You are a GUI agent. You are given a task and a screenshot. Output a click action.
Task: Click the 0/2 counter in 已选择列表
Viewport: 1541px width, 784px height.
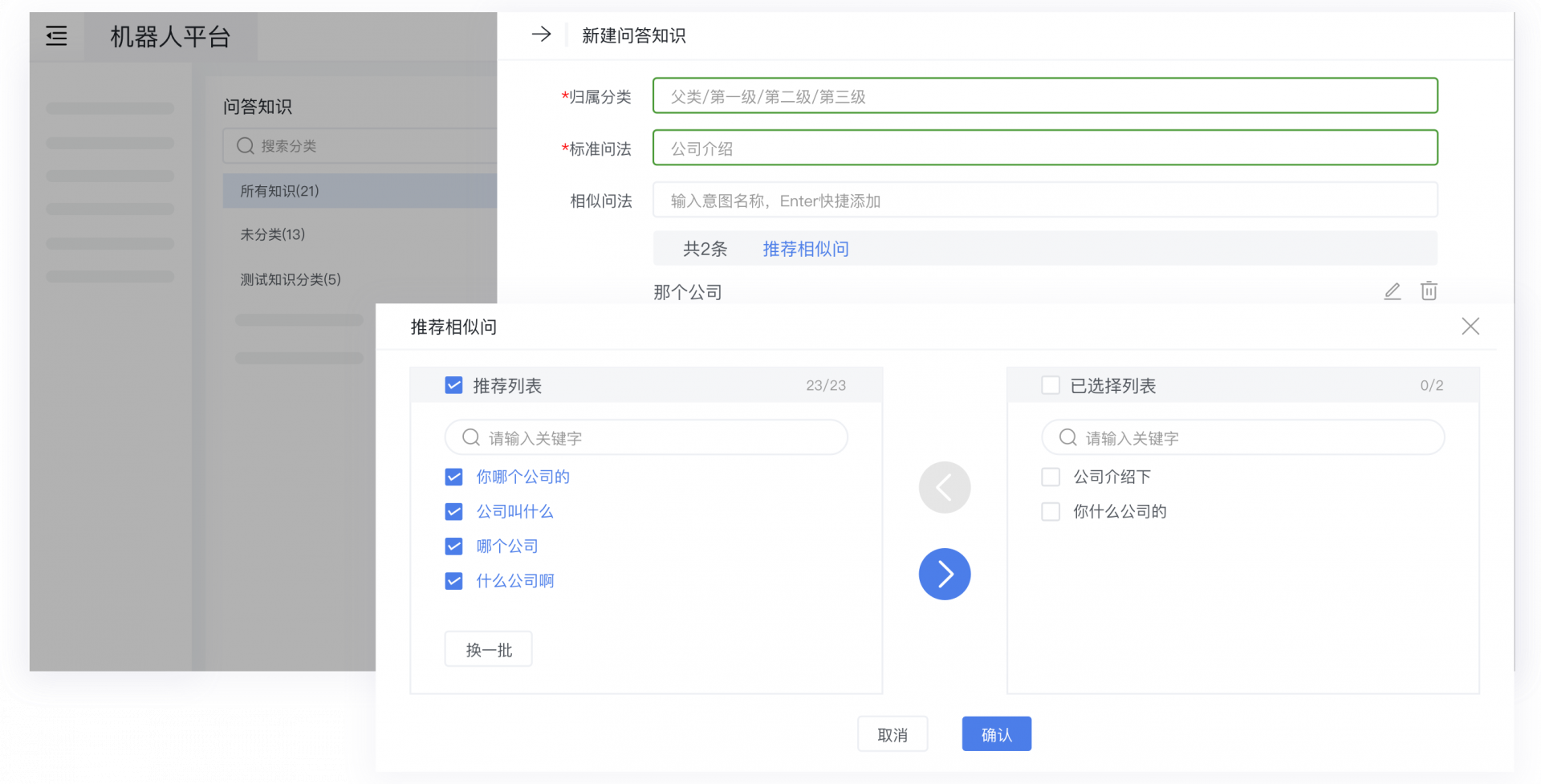tap(1432, 385)
